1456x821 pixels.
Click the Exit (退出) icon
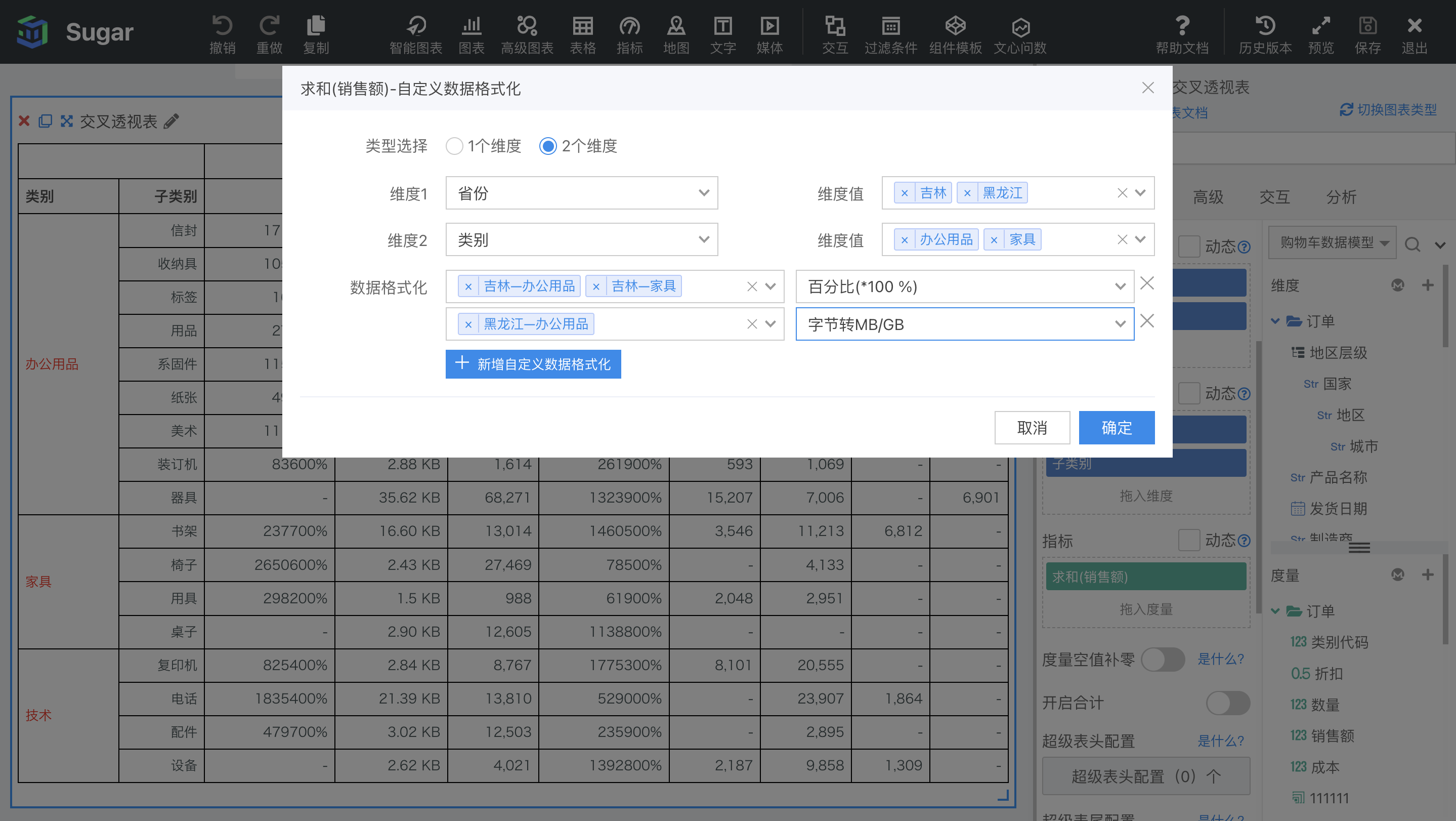coord(1414,34)
